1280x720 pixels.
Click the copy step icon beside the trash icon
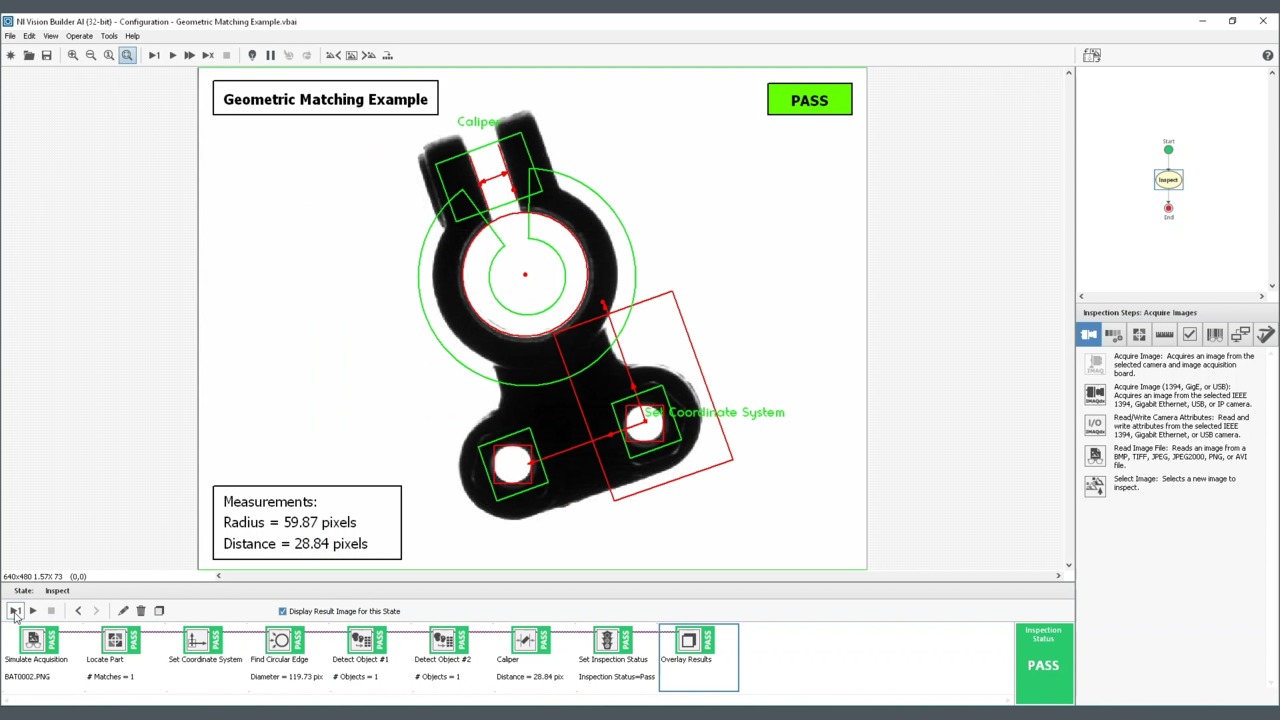pyautogui.click(x=159, y=611)
